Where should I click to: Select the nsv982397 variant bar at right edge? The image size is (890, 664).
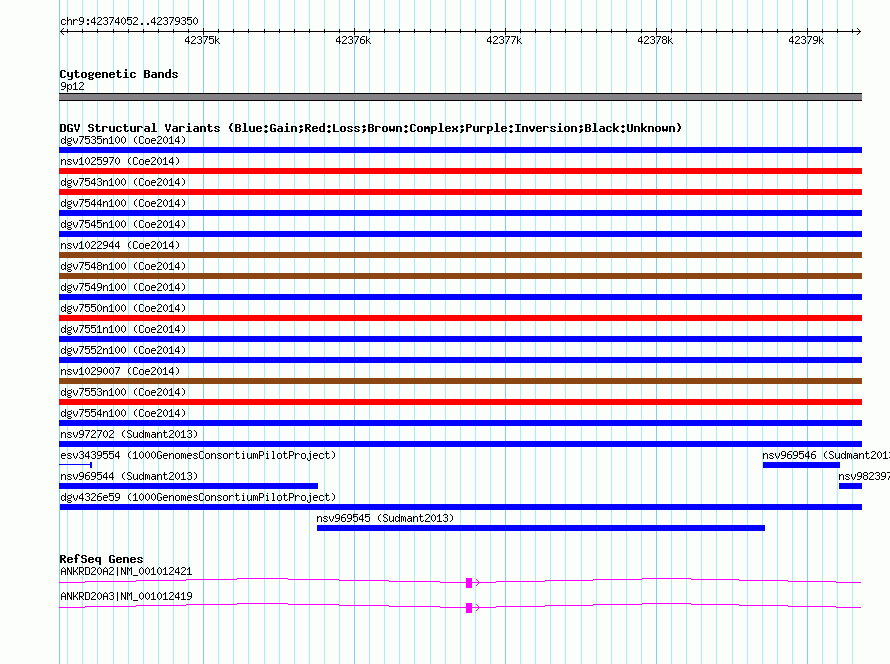point(850,486)
